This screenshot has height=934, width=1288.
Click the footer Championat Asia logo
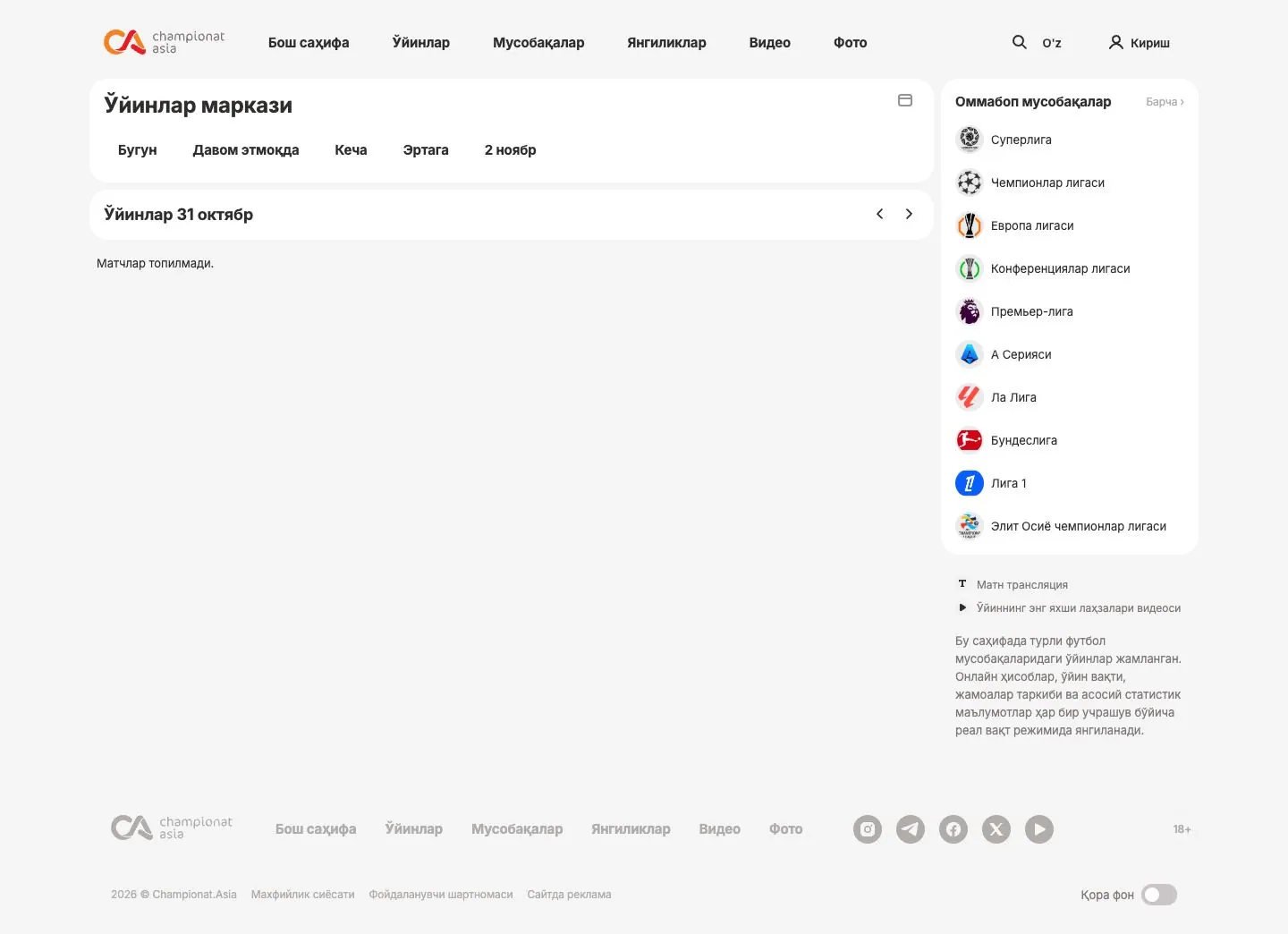[172, 828]
